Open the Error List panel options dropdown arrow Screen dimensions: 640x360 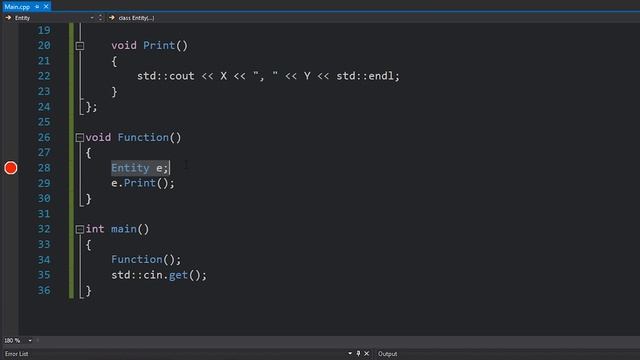point(350,353)
